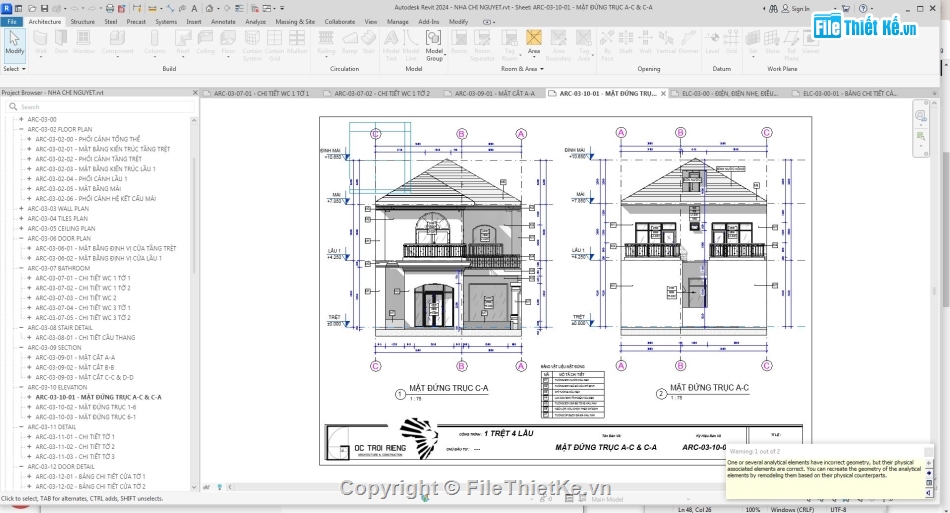Expand the ARC-03-05 CEILING PLAN node
The image size is (950, 513).
[x=21, y=228]
